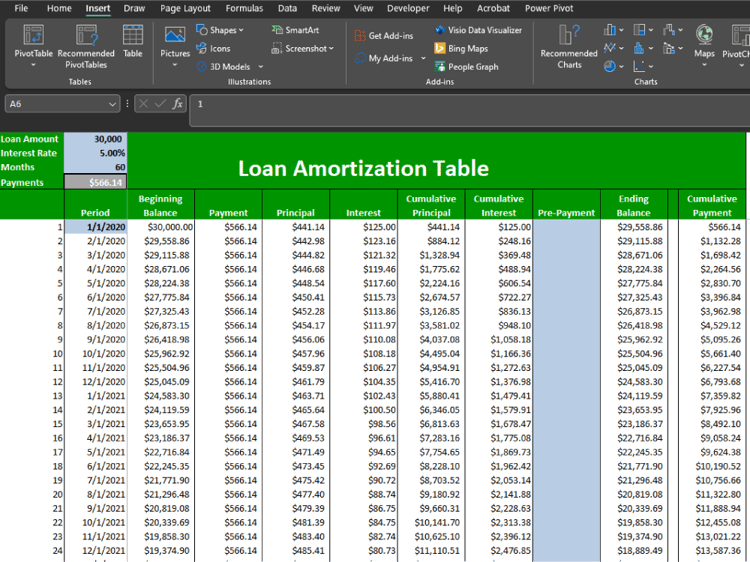Insert a Table from the ribbon

132,41
